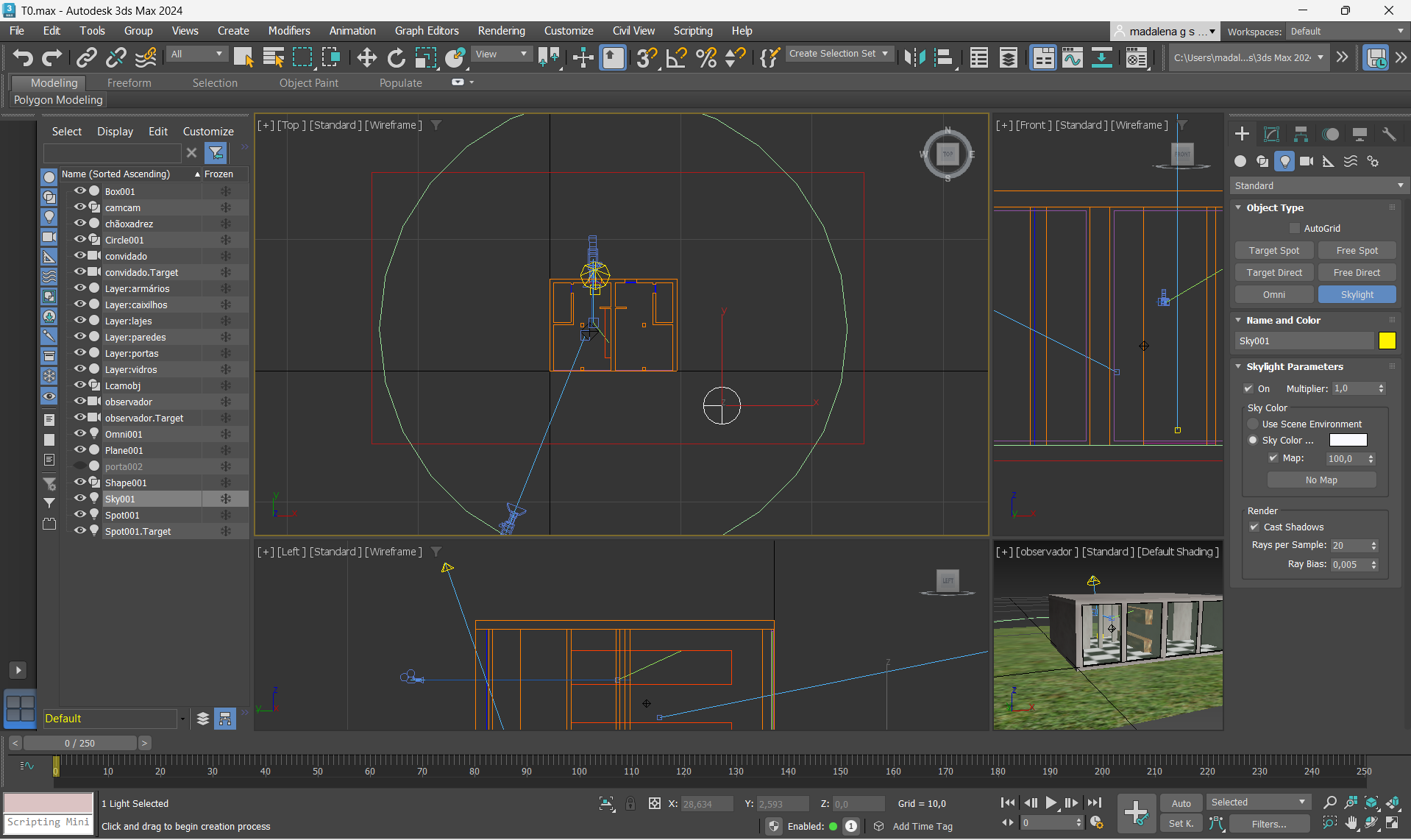Uncheck Cast Shadows option

click(1254, 527)
